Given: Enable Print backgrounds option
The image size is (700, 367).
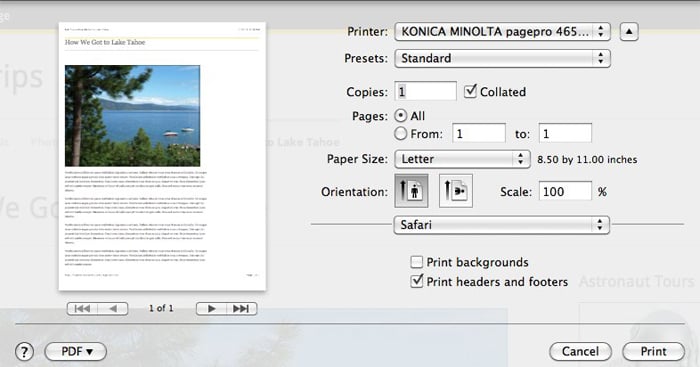Looking at the screenshot, I should (x=417, y=262).
